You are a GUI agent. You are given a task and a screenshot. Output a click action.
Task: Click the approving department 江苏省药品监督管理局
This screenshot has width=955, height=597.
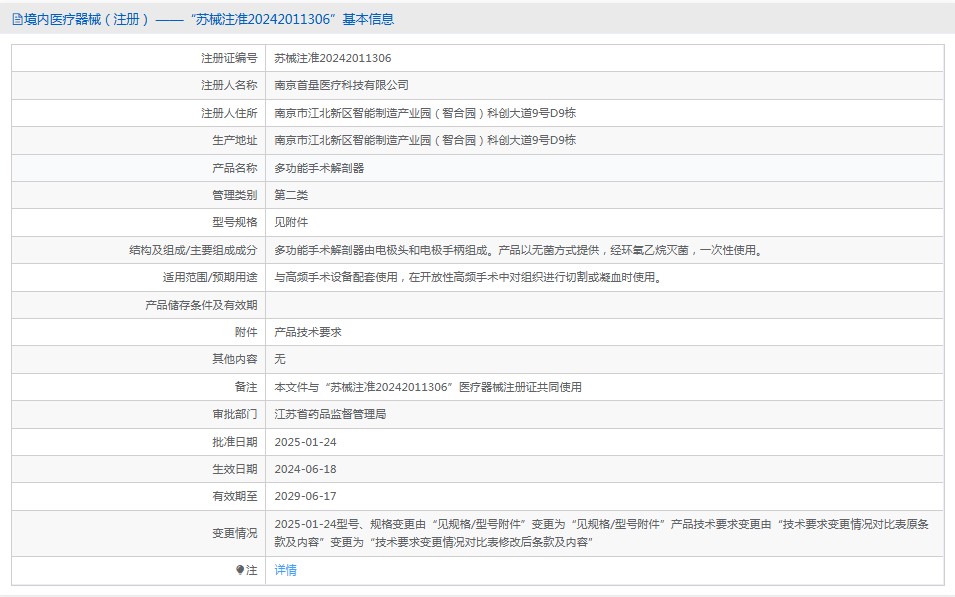[x=330, y=414]
